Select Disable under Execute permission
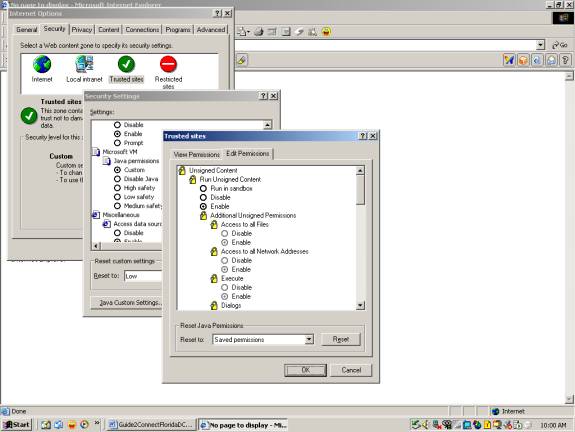 (225, 288)
